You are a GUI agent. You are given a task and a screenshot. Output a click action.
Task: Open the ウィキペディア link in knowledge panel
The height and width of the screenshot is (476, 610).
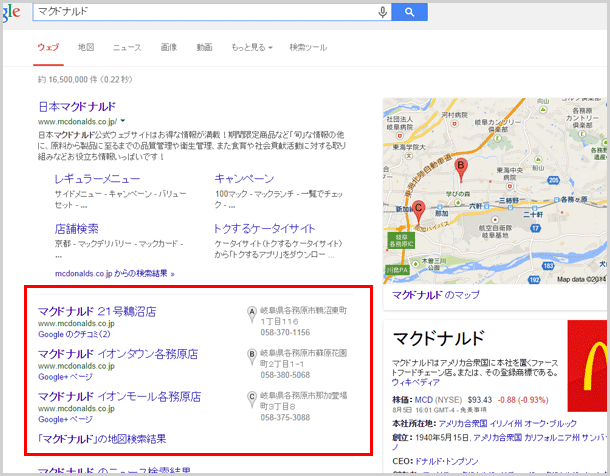pyautogui.click(x=415, y=383)
